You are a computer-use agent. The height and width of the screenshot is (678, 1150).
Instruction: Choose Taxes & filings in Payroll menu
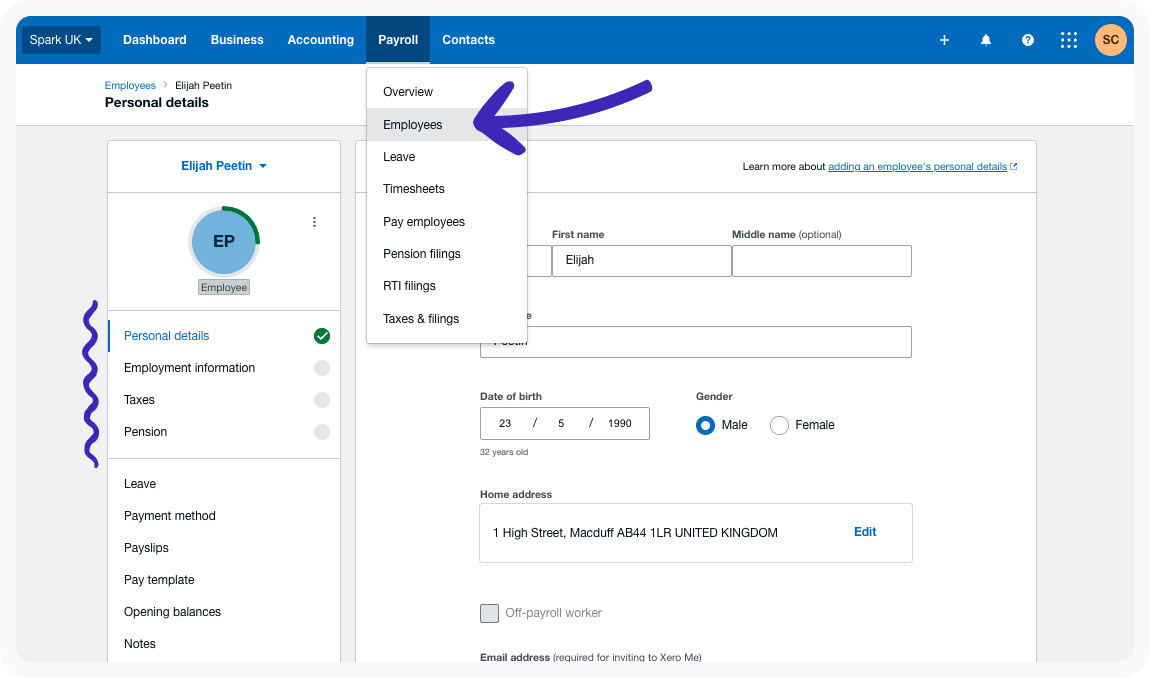point(447,318)
